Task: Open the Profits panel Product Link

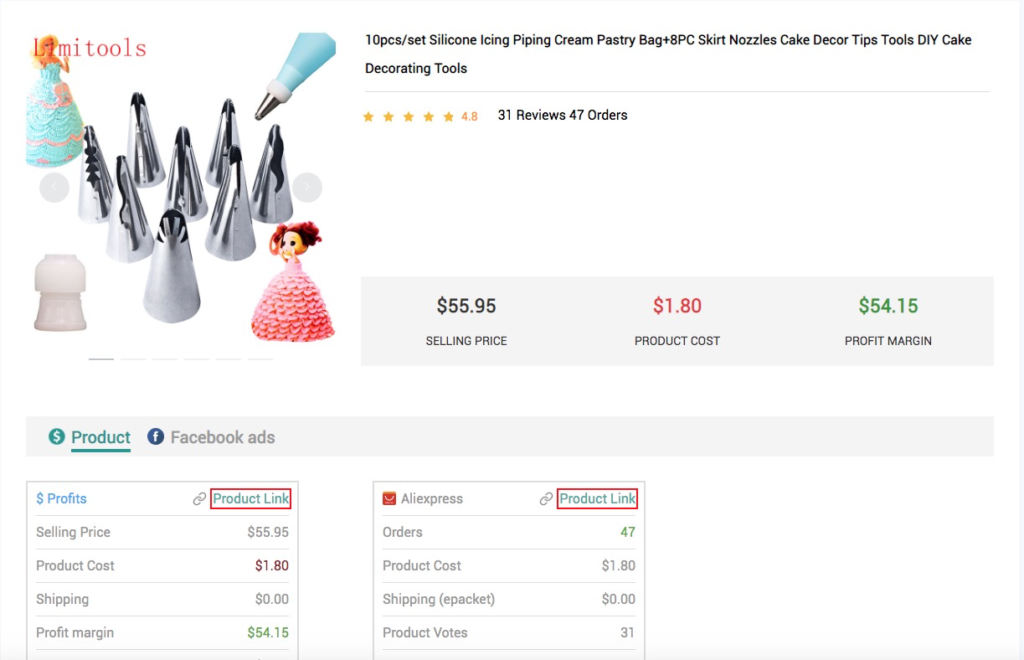Action: click(x=251, y=499)
